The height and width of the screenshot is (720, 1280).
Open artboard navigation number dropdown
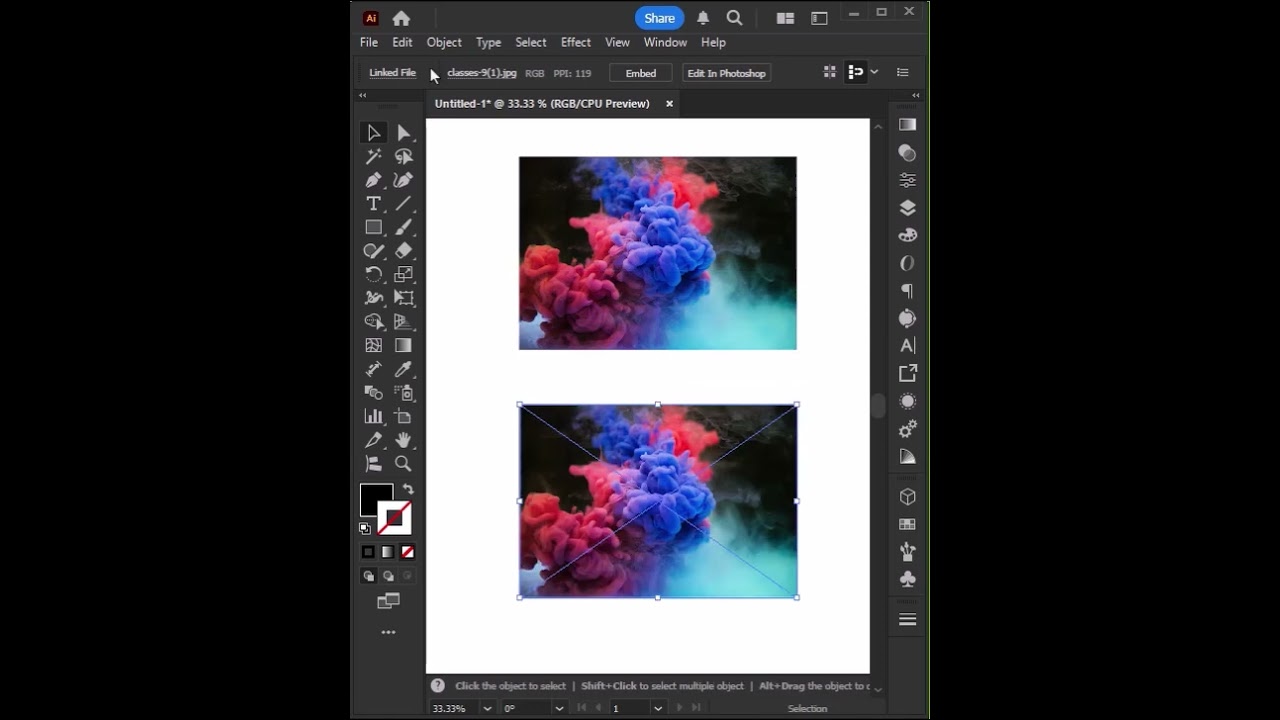(x=657, y=708)
